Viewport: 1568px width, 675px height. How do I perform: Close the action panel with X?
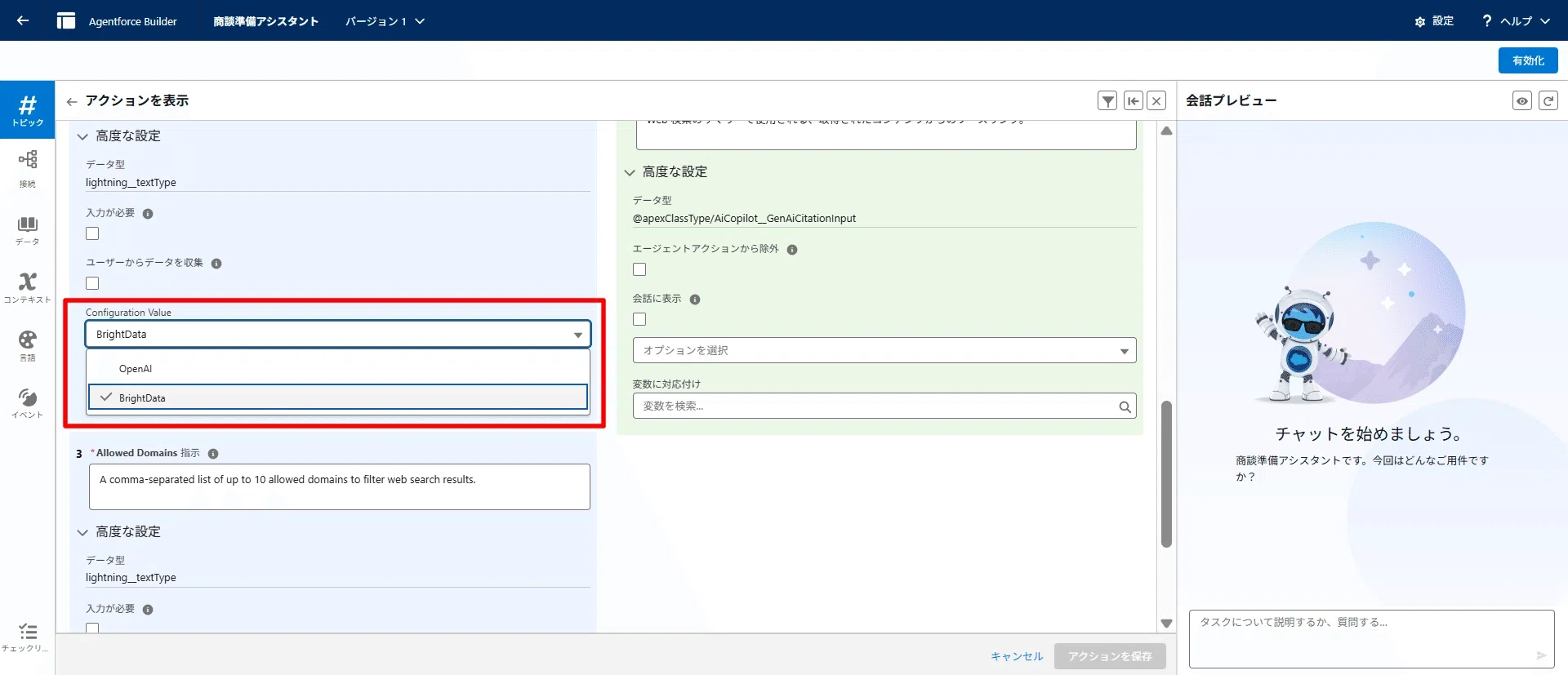pos(1156,100)
